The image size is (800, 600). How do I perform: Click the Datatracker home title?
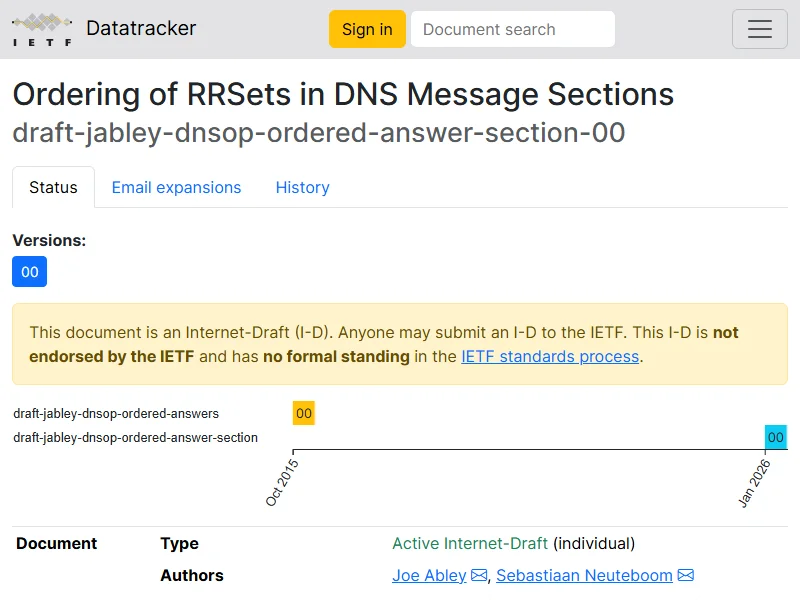(x=141, y=29)
